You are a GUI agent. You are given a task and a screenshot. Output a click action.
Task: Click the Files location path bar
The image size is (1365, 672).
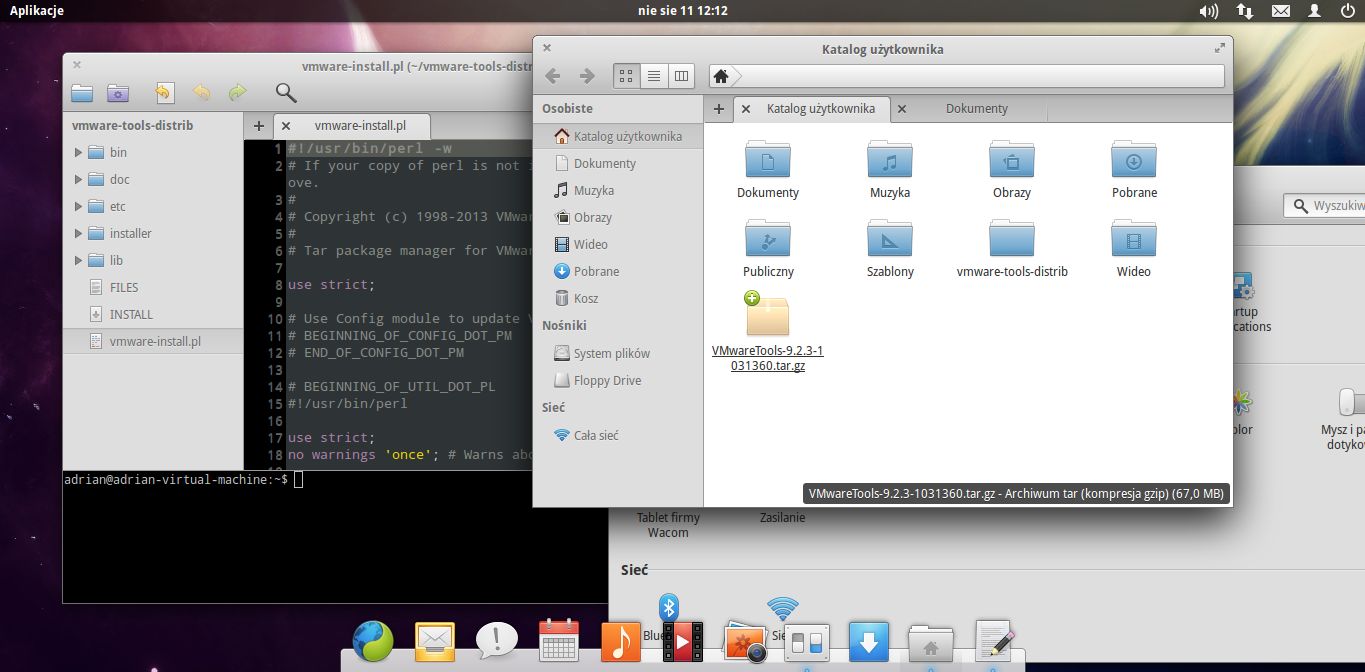(966, 76)
